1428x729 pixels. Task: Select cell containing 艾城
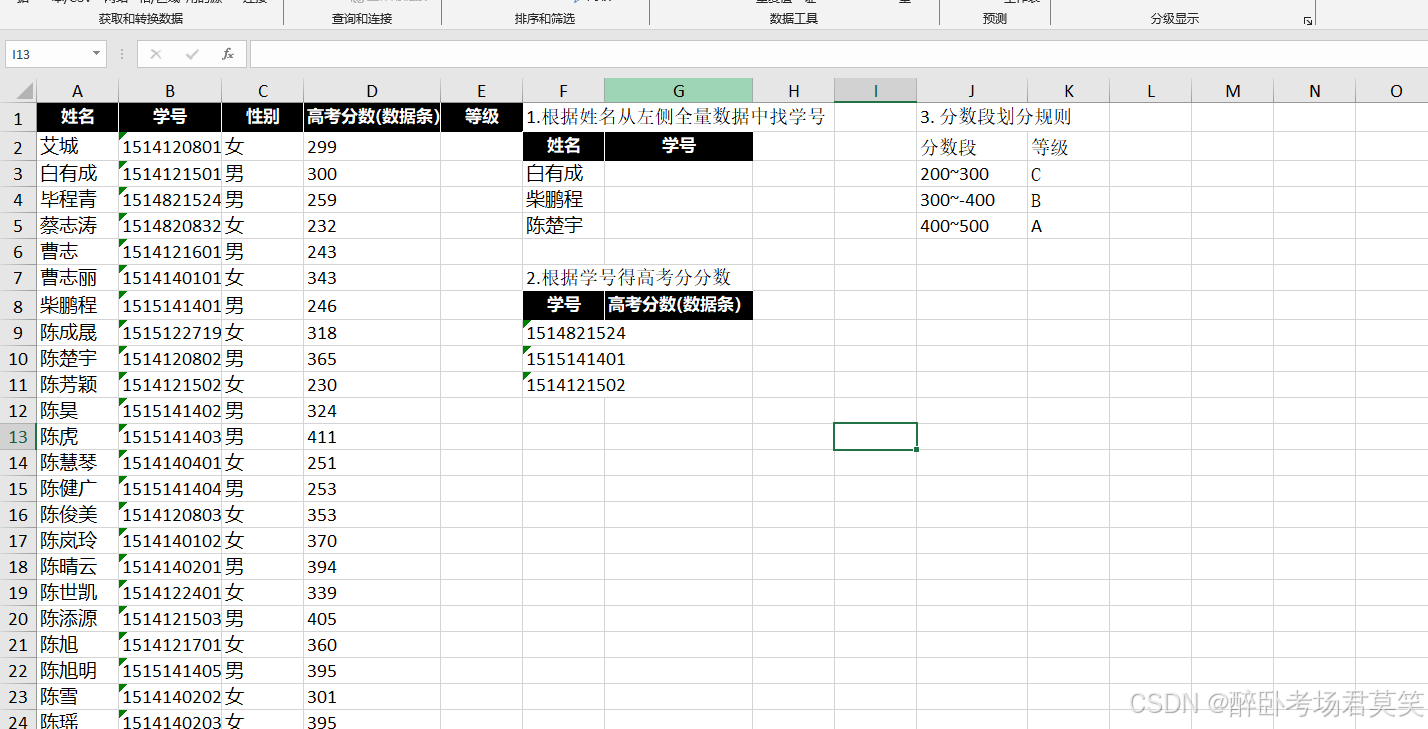(78, 147)
